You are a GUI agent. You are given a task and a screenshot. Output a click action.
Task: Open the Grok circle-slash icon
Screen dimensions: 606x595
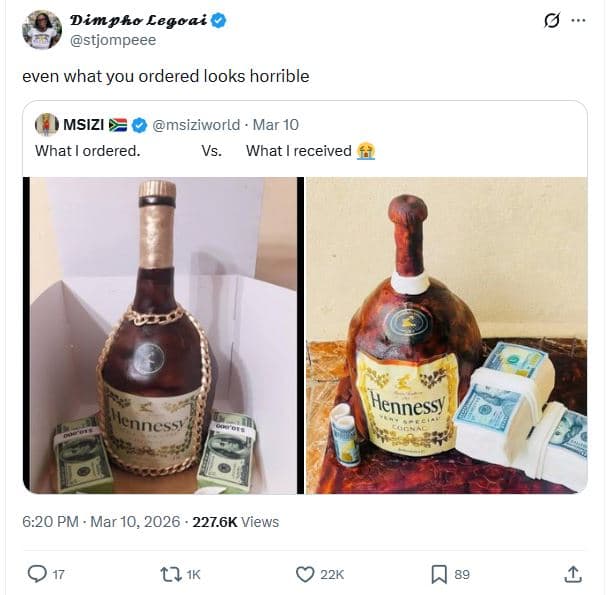tap(549, 21)
